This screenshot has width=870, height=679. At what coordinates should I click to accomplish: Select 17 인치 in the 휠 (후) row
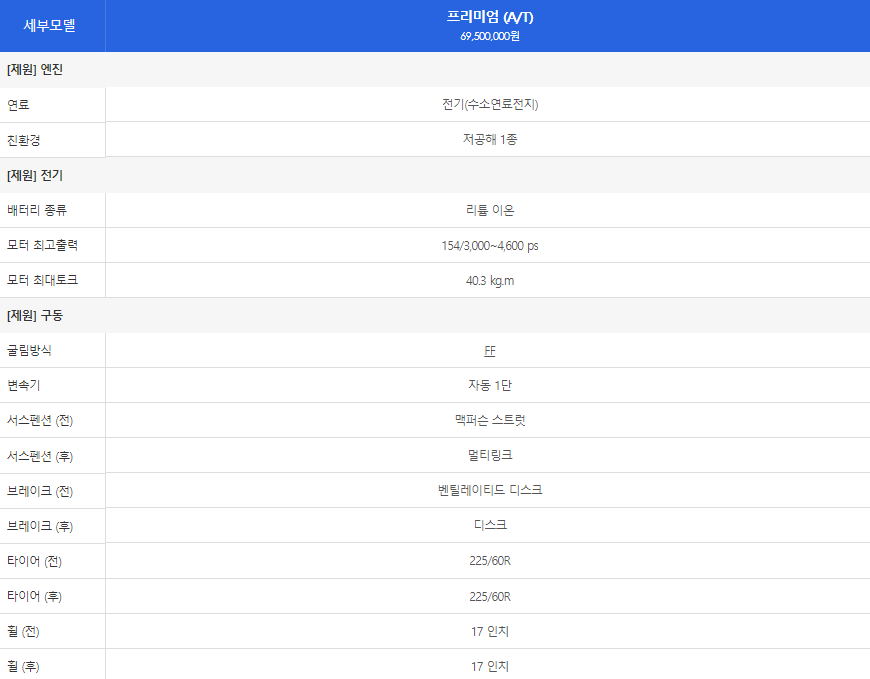point(489,666)
